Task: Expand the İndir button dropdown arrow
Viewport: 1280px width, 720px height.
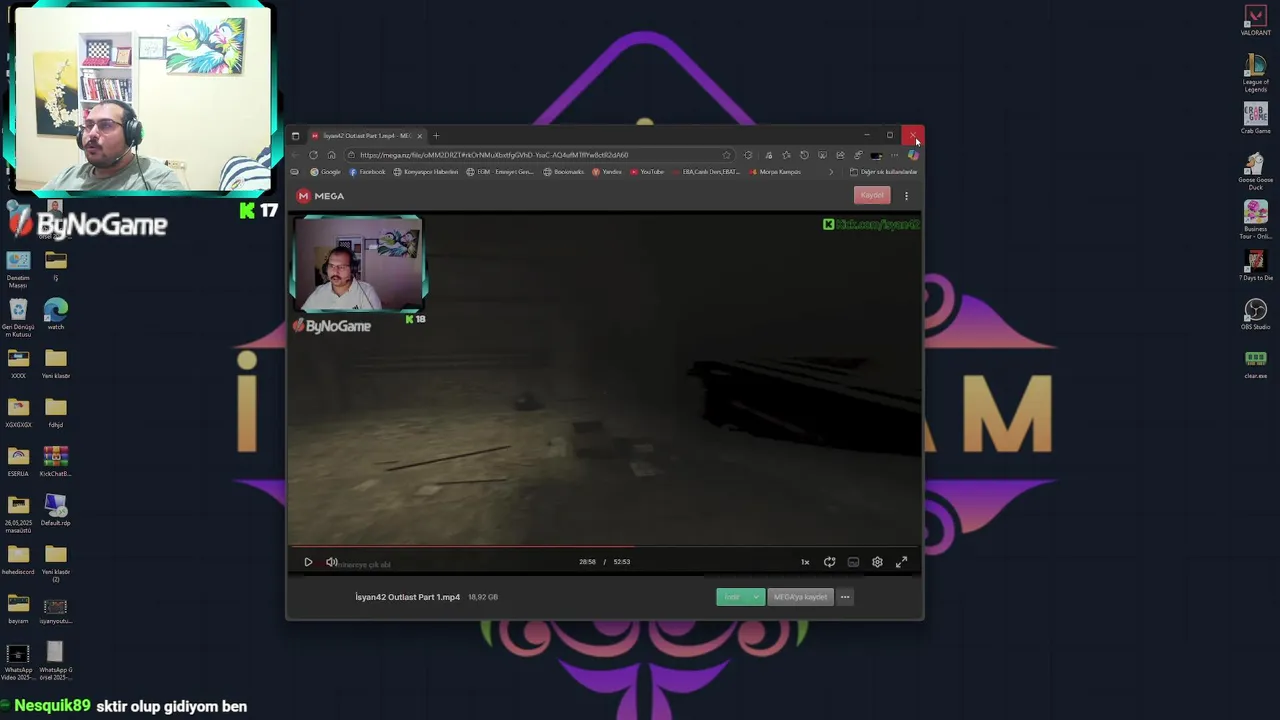Action: pyautogui.click(x=757, y=597)
